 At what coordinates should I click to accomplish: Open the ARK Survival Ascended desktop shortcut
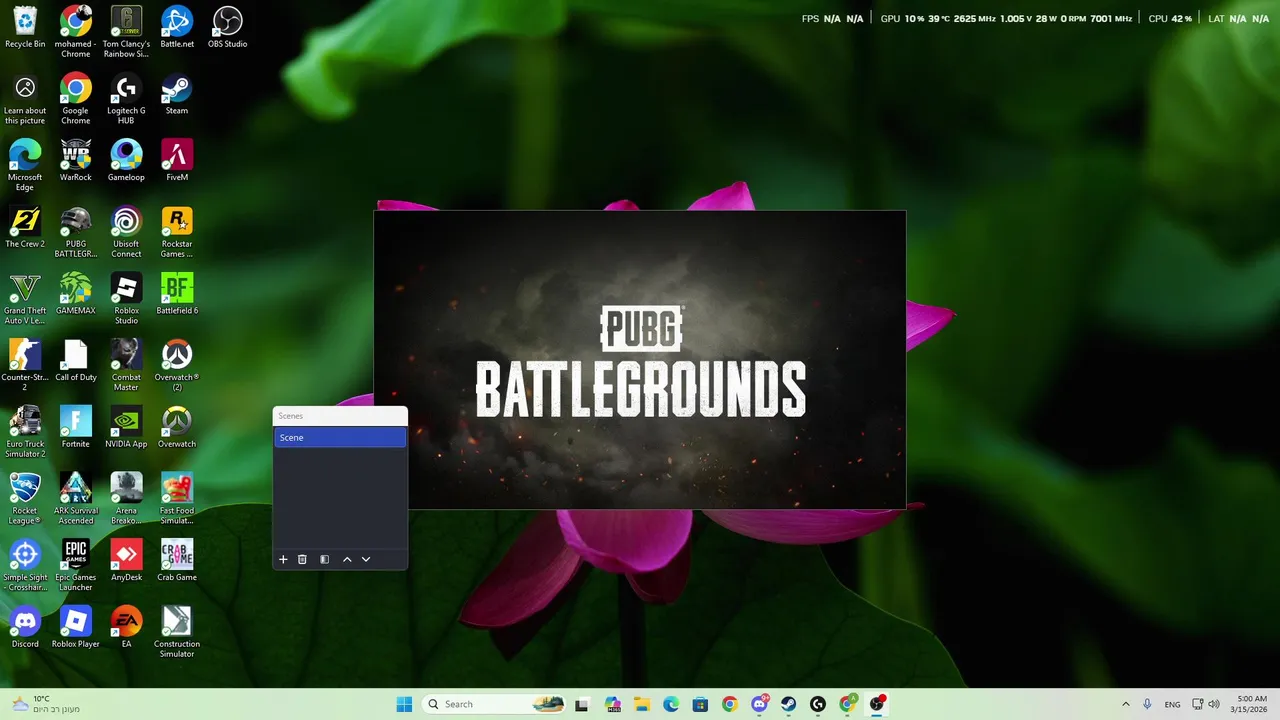75,498
